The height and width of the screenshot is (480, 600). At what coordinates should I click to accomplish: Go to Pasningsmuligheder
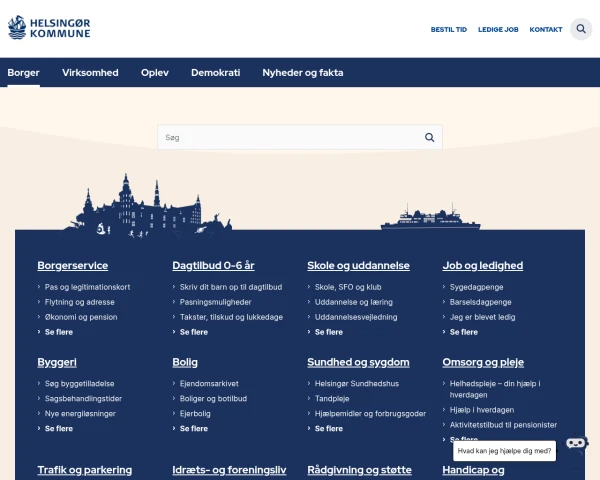(215, 302)
